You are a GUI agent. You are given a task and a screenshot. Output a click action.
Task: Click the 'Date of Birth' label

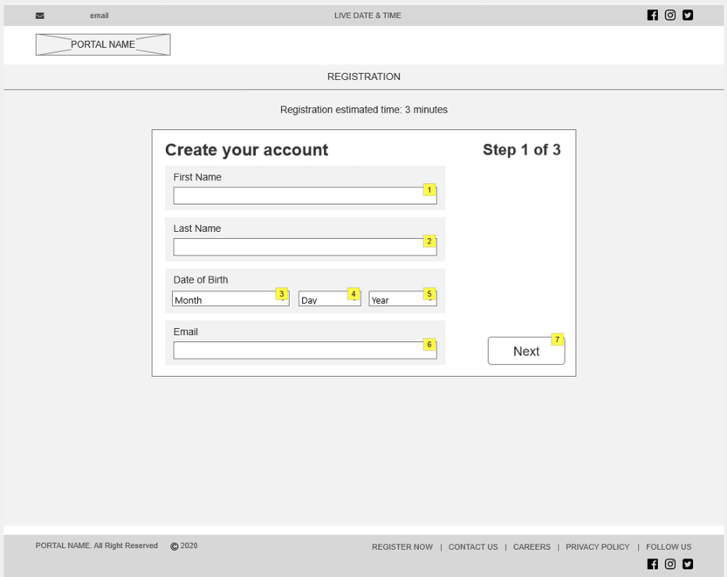click(x=201, y=280)
